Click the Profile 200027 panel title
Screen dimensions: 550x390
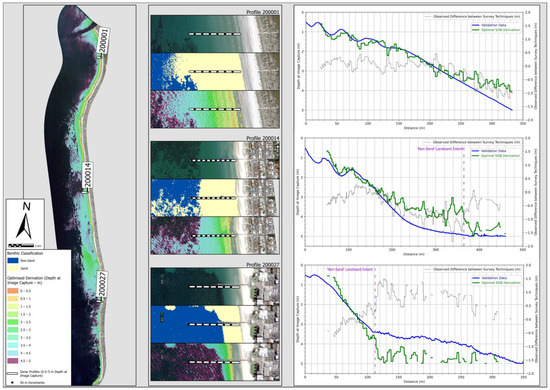(x=262, y=265)
